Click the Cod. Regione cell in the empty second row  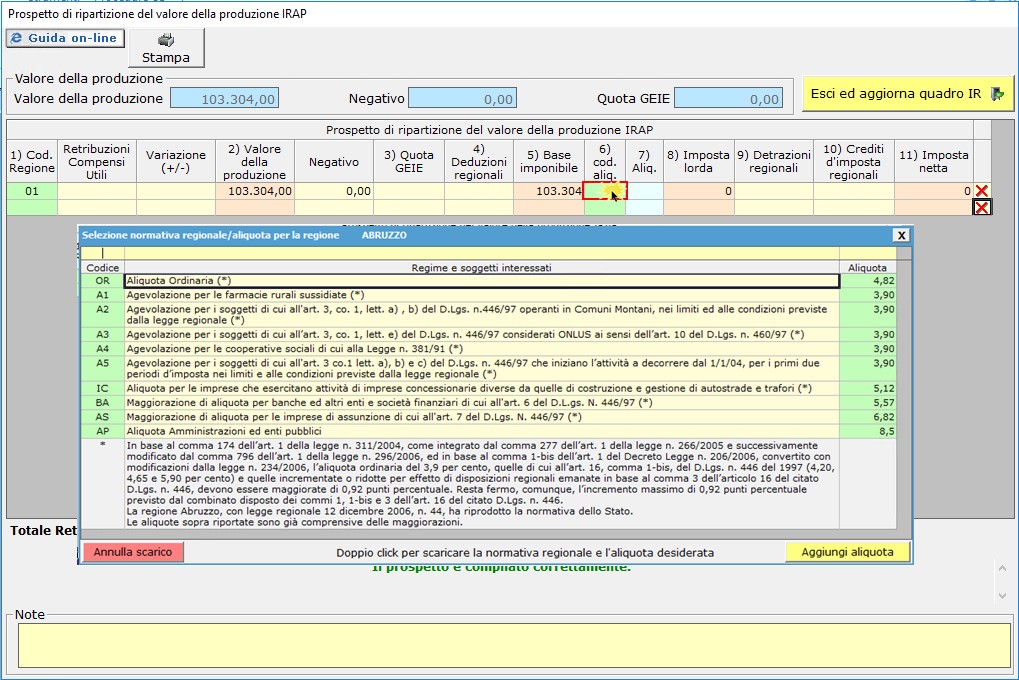32,207
